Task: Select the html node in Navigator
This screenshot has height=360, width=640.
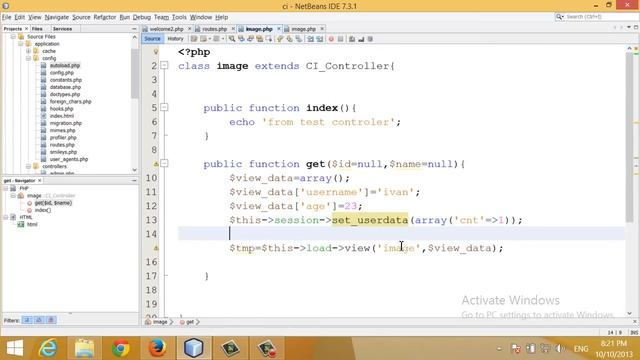Action: (x=32, y=224)
